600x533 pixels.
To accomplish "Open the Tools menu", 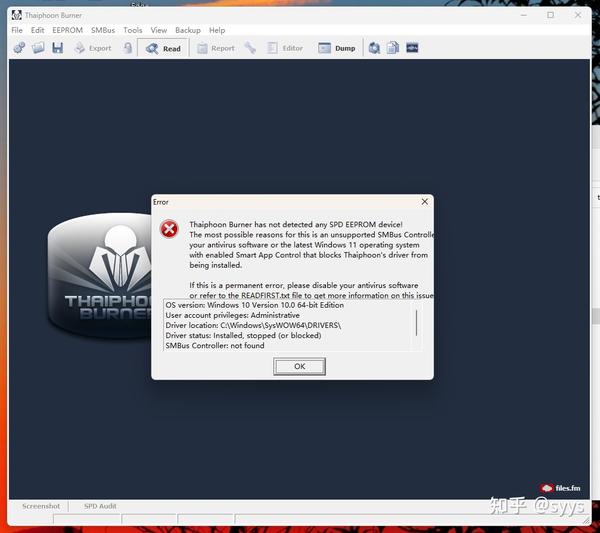I will (132, 30).
